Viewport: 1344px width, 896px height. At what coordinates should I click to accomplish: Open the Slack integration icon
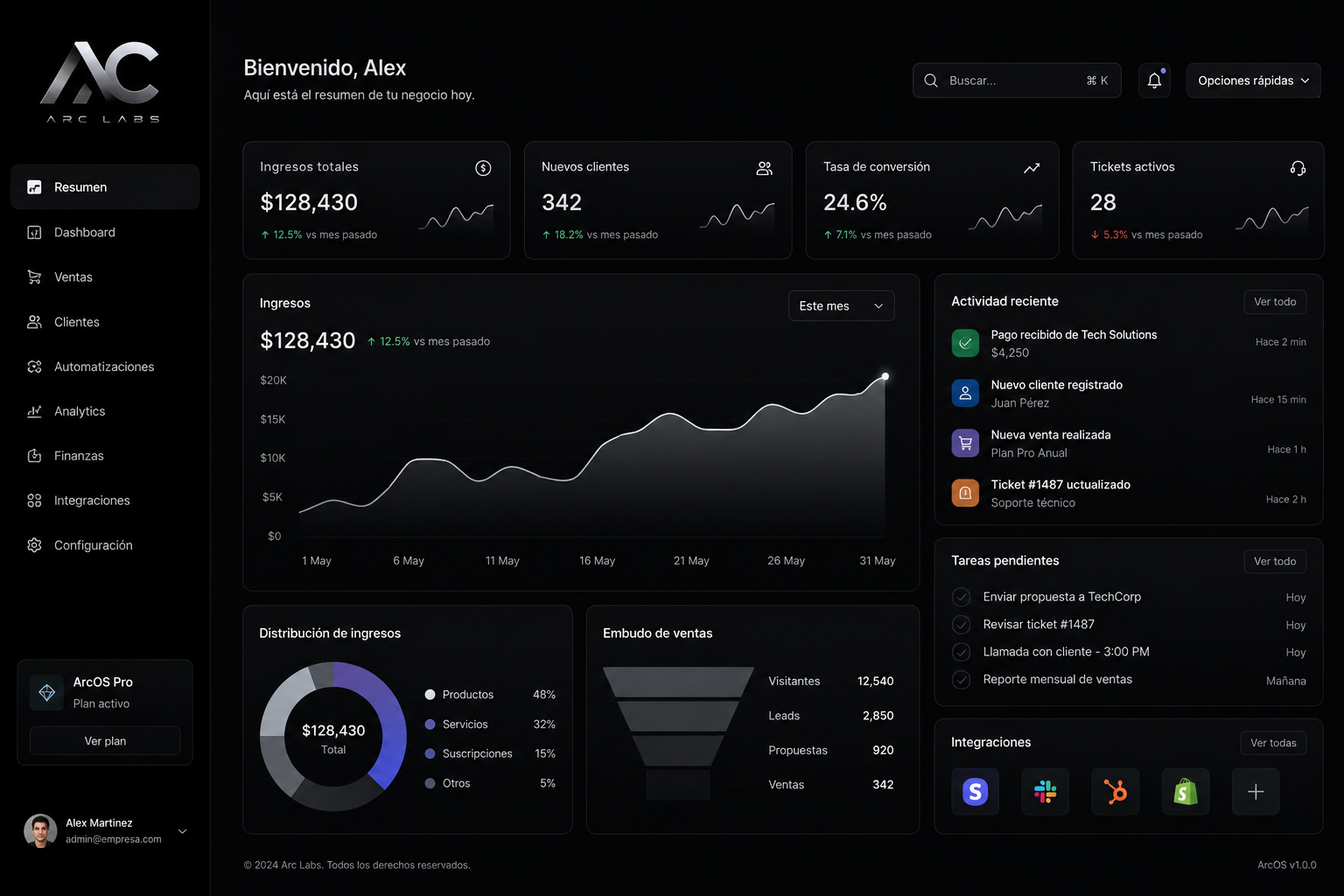point(1045,792)
